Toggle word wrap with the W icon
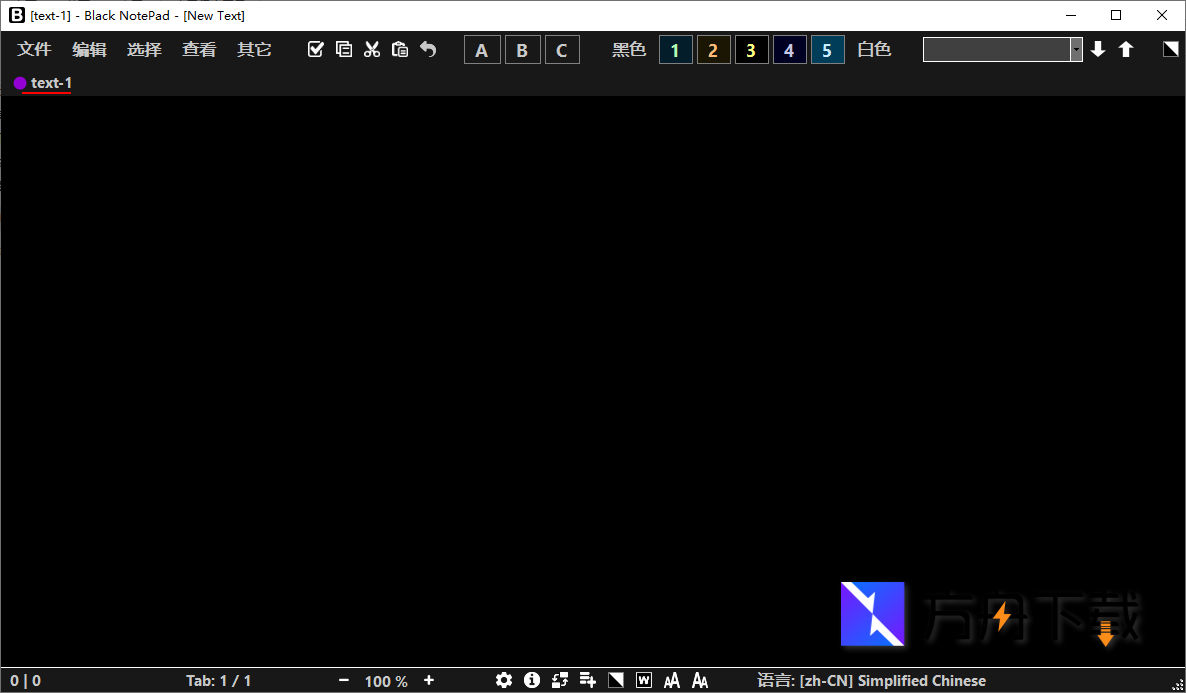The image size is (1186, 693). coord(643,680)
